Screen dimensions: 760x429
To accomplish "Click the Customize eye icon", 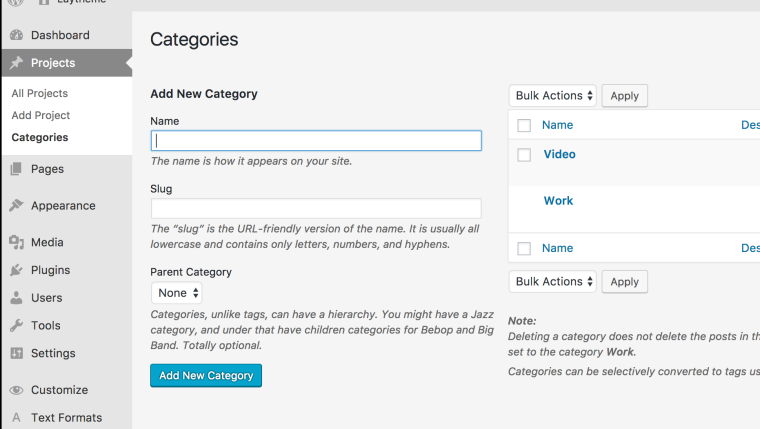I will coord(16,390).
